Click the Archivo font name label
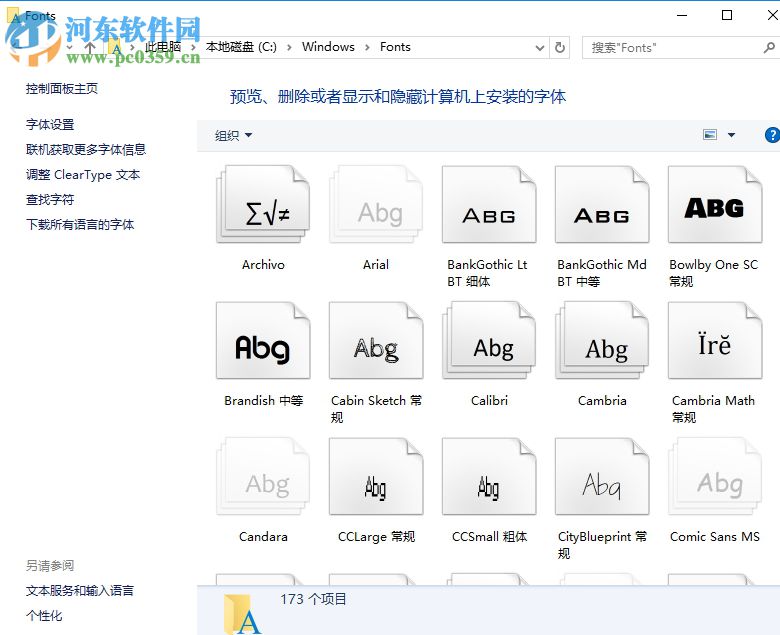780x635 pixels. click(263, 265)
